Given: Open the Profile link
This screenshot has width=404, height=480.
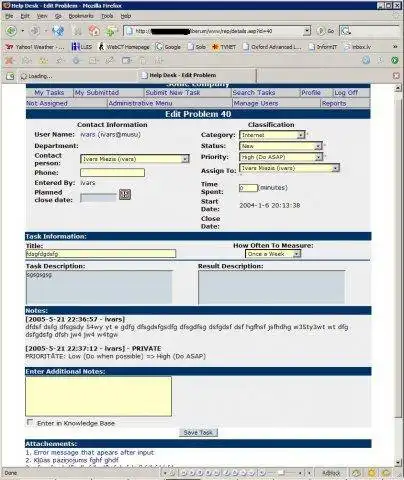Looking at the screenshot, I should click(311, 93).
